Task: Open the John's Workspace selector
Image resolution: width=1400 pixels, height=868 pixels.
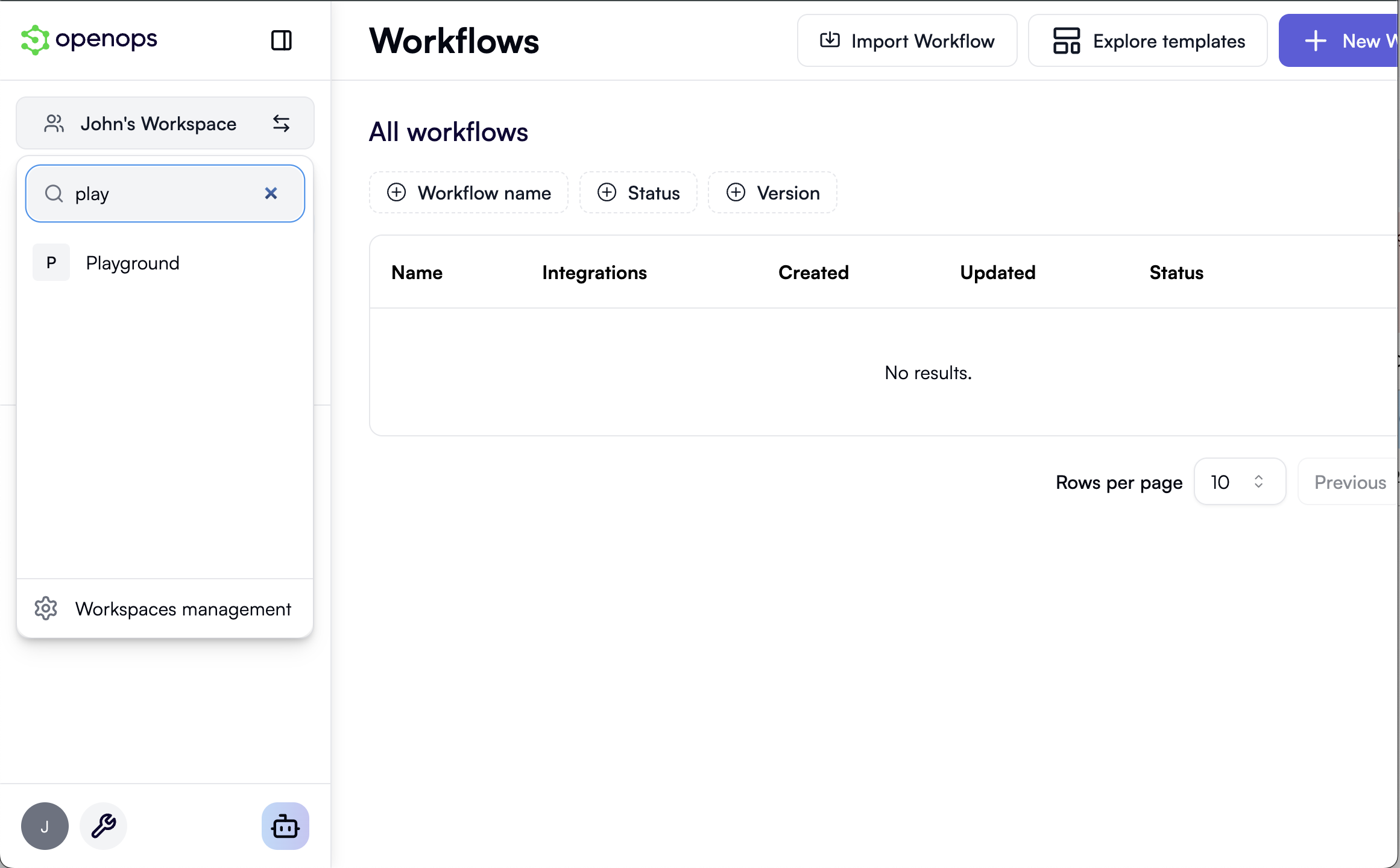Action: tap(159, 123)
